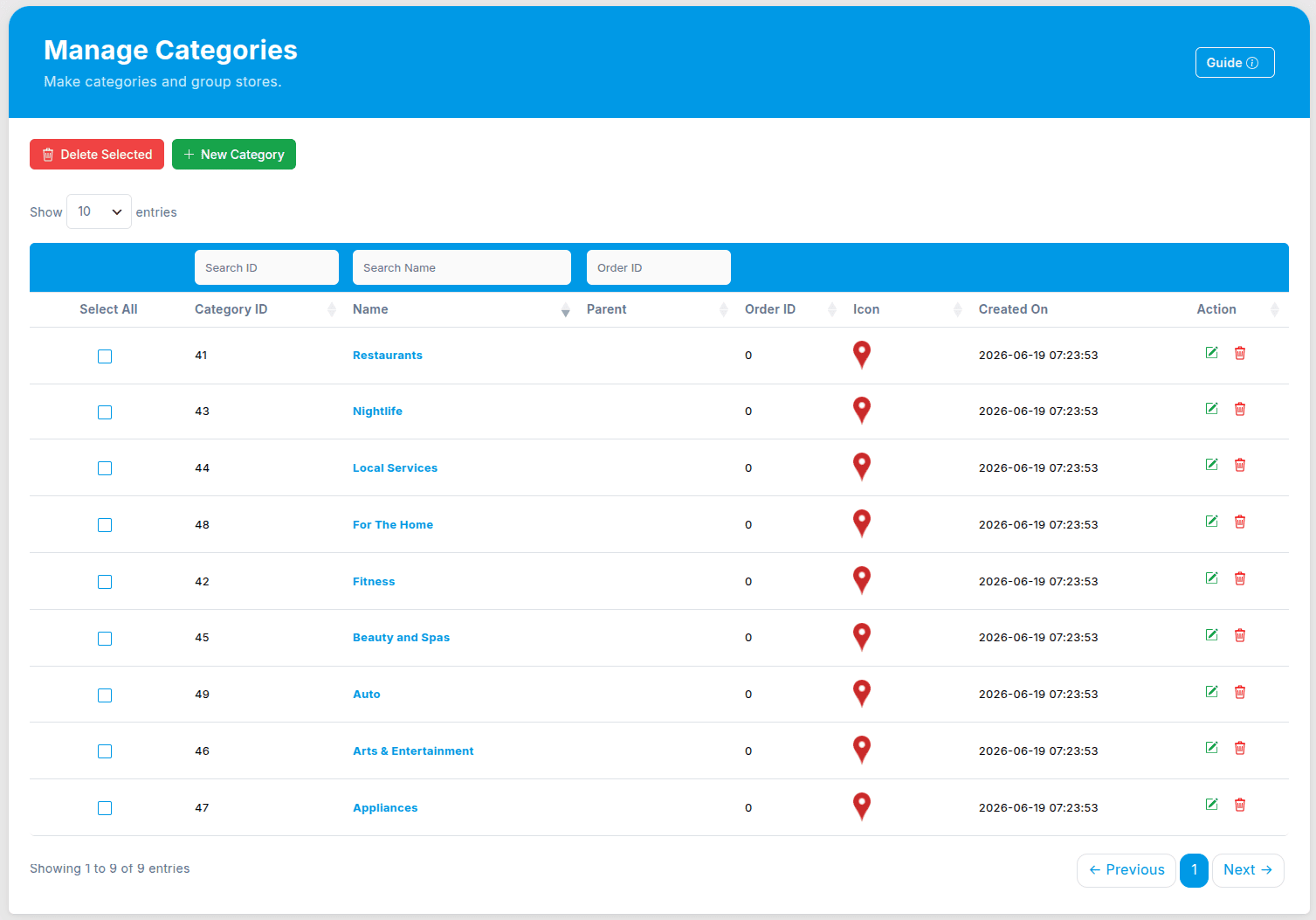Click the Delete Selected button
This screenshot has height=920, width=1316.
(97, 155)
